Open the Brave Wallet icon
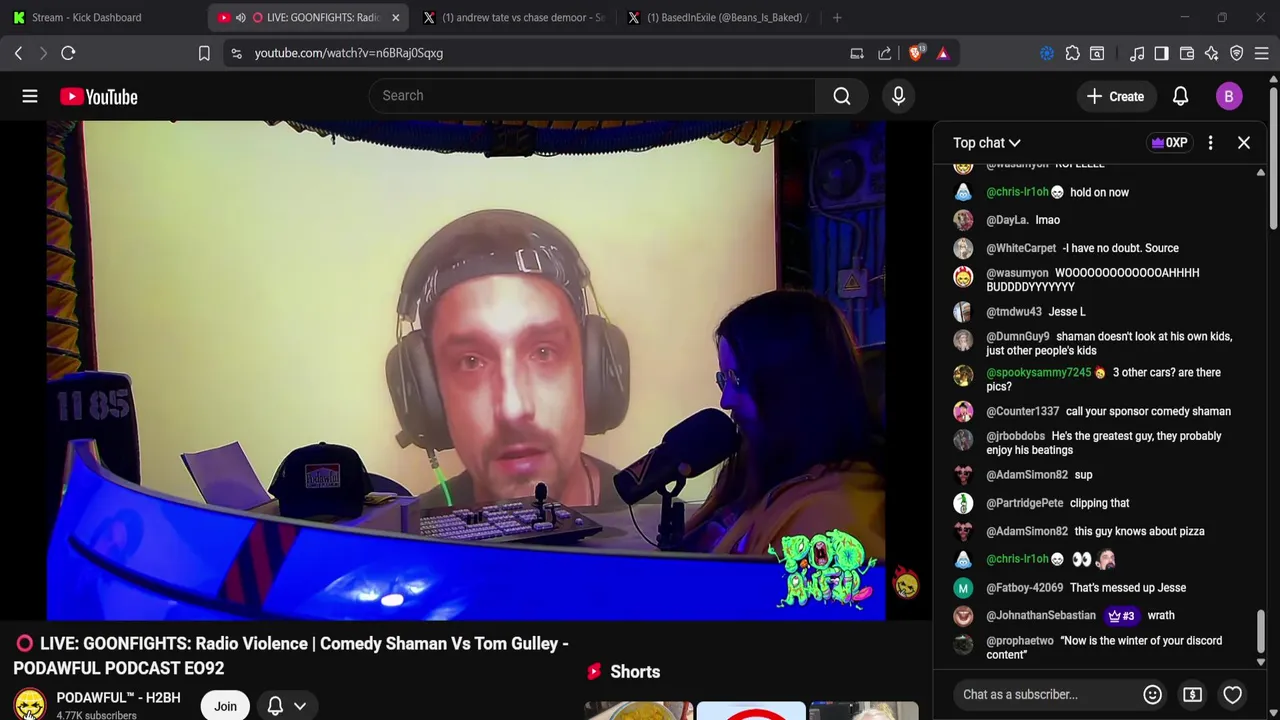Viewport: 1280px width, 720px height. [1187, 53]
